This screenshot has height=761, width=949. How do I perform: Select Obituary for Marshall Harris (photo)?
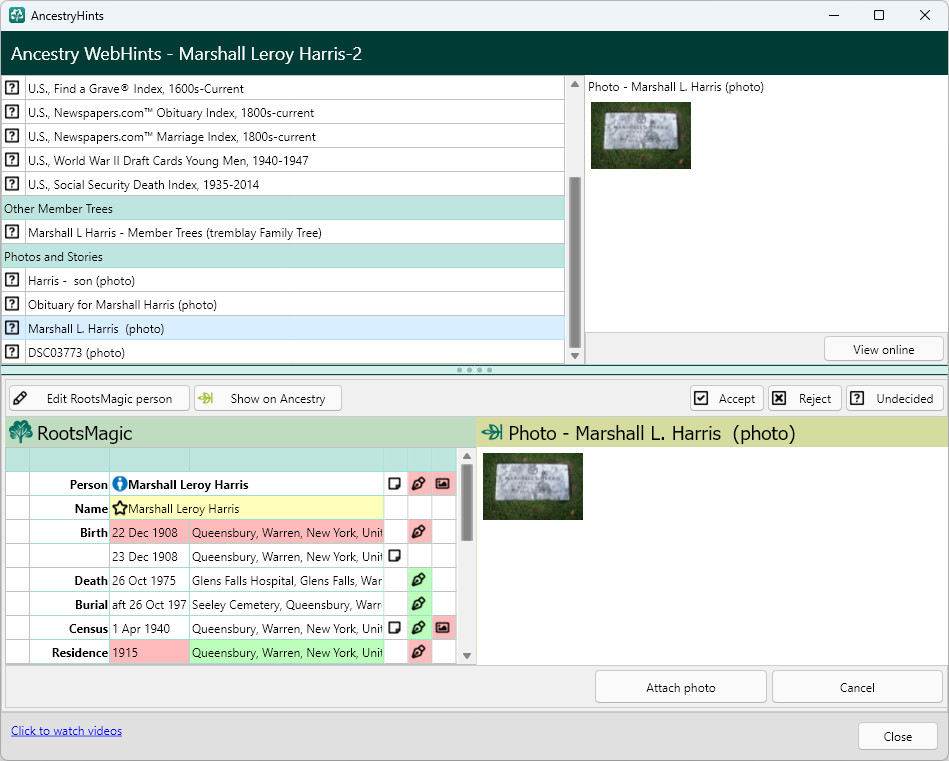(x=295, y=305)
